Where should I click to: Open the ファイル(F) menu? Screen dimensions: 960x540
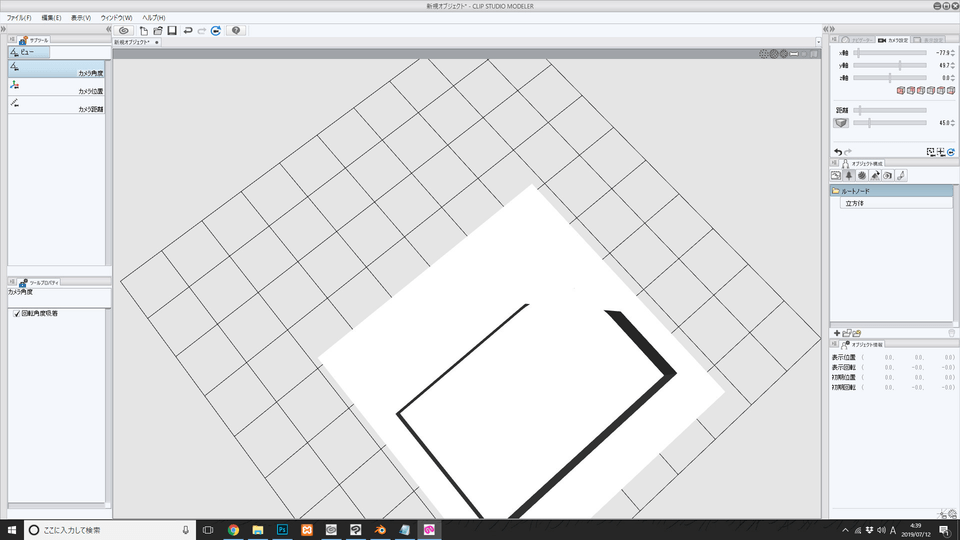tap(19, 18)
